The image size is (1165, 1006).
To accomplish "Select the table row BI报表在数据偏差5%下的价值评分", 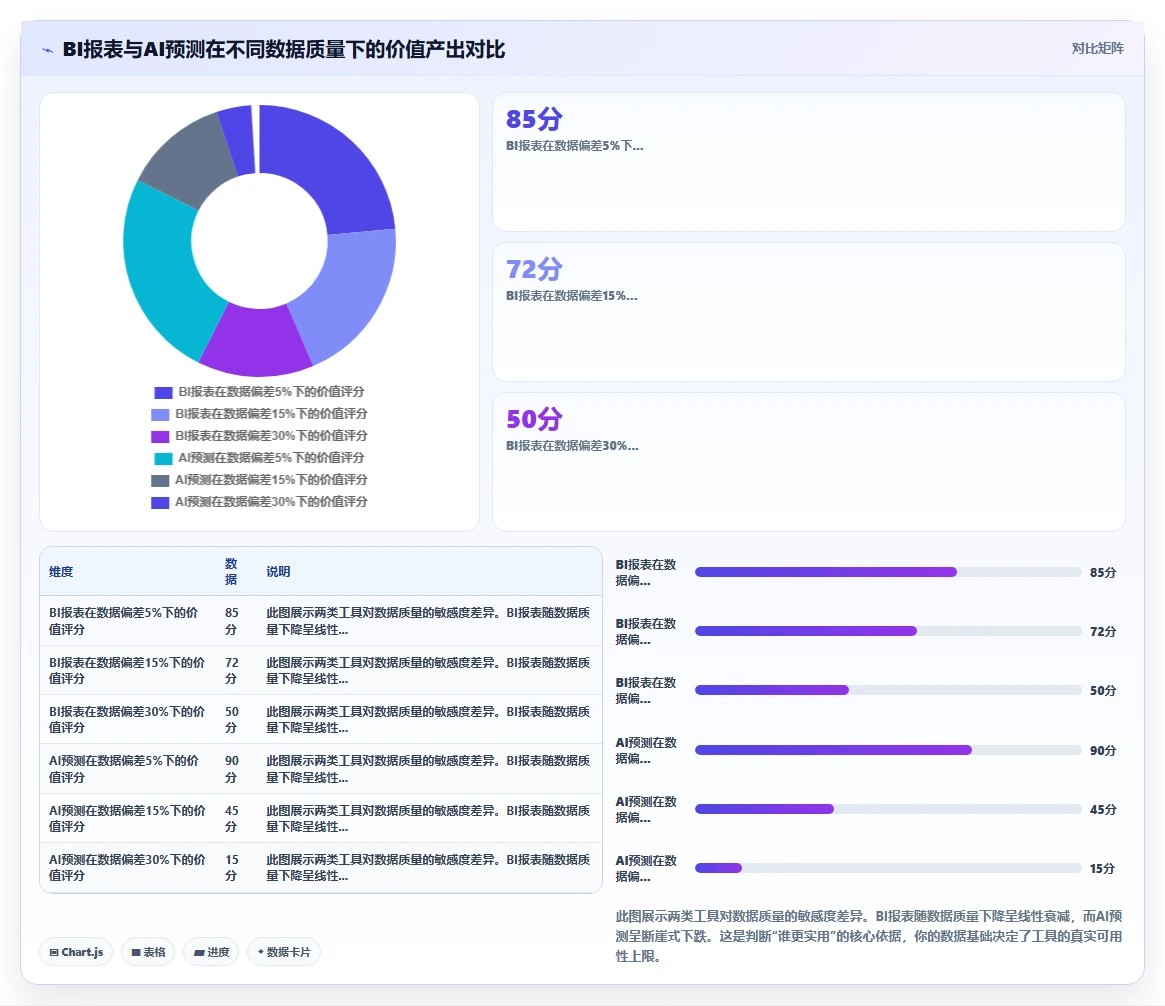I will 321,620.
